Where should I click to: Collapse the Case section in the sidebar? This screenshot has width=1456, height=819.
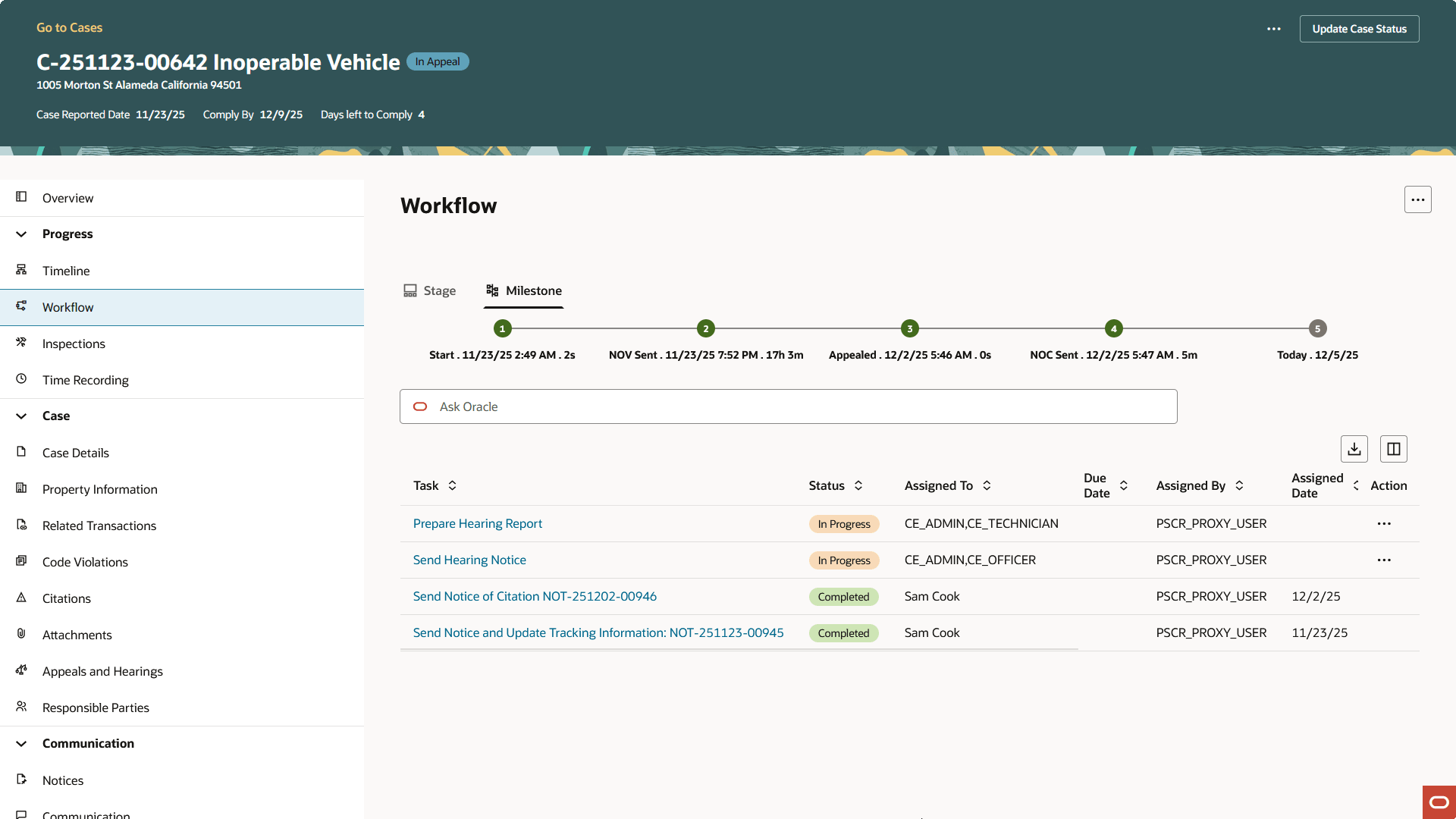click(x=20, y=416)
